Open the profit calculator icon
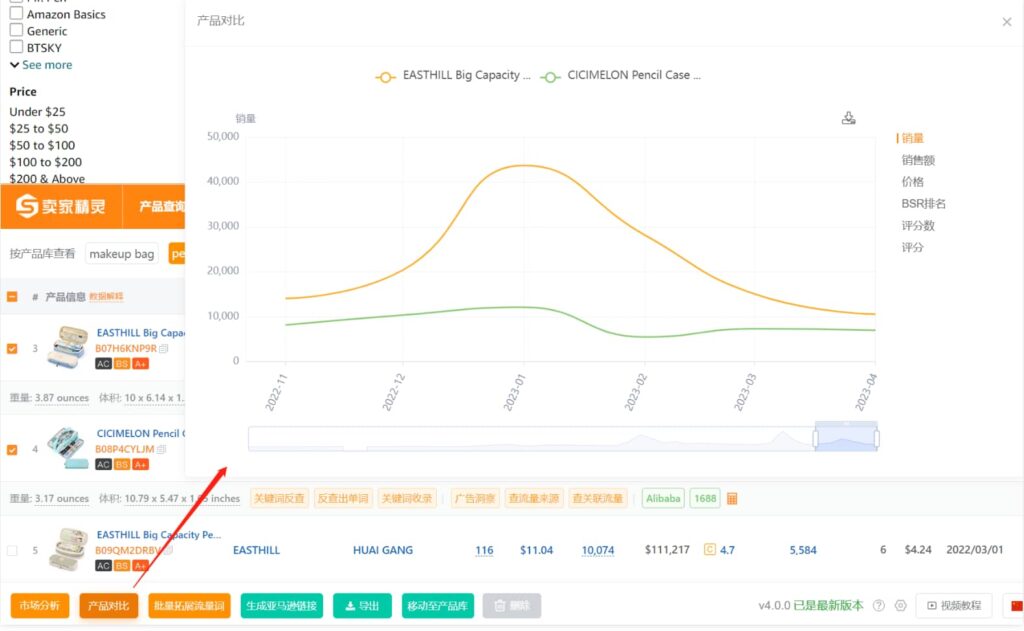 pyautogui.click(x=732, y=498)
